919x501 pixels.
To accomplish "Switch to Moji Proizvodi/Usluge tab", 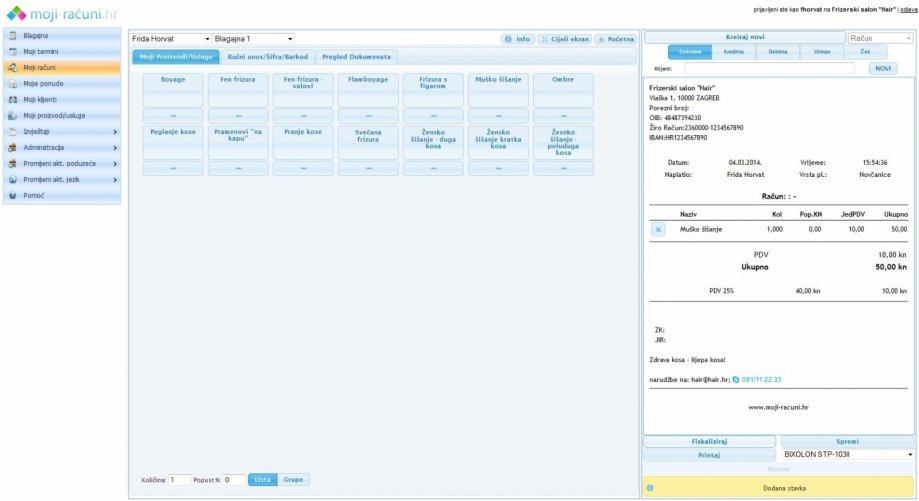I will click(x=176, y=57).
